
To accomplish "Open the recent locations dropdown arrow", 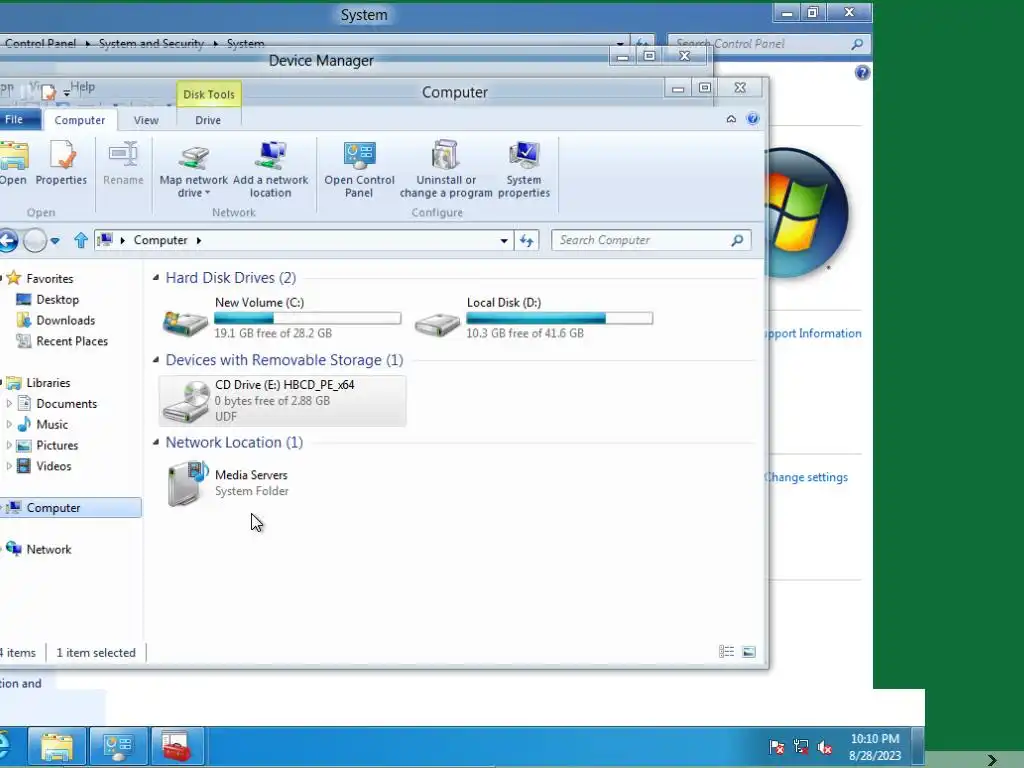I will coord(55,241).
